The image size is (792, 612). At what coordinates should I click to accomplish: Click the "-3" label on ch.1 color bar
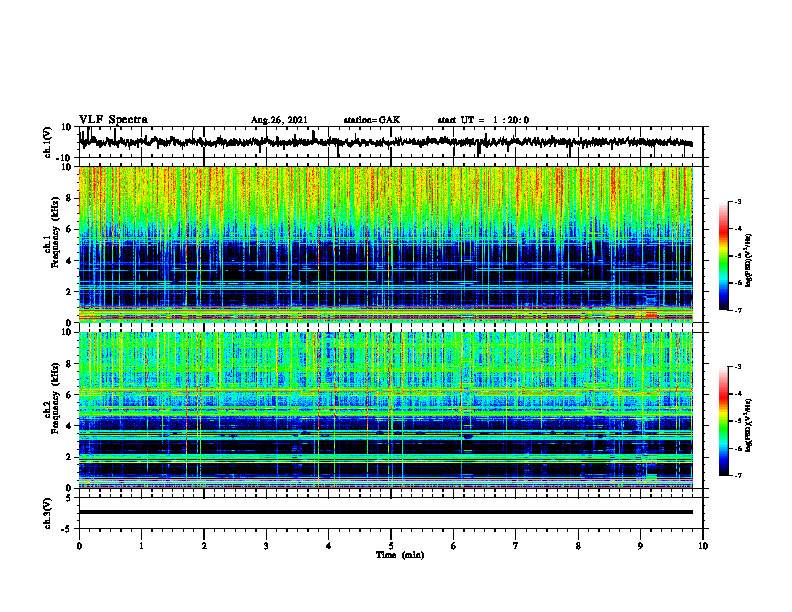pos(738,202)
